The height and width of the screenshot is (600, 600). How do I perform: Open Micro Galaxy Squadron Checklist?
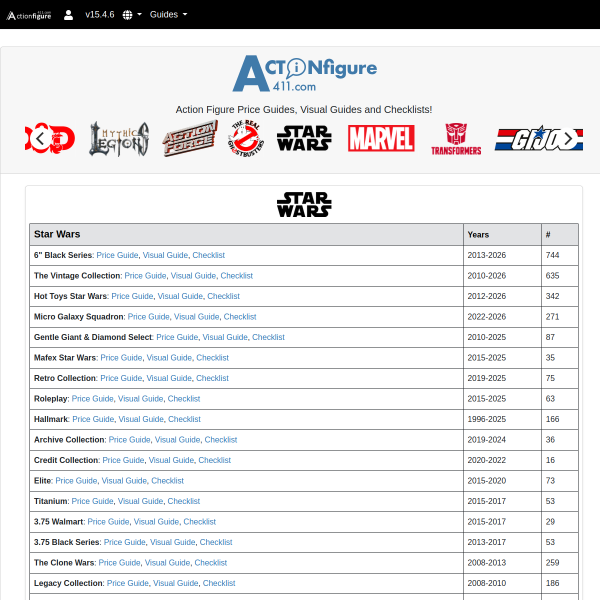[240, 317]
